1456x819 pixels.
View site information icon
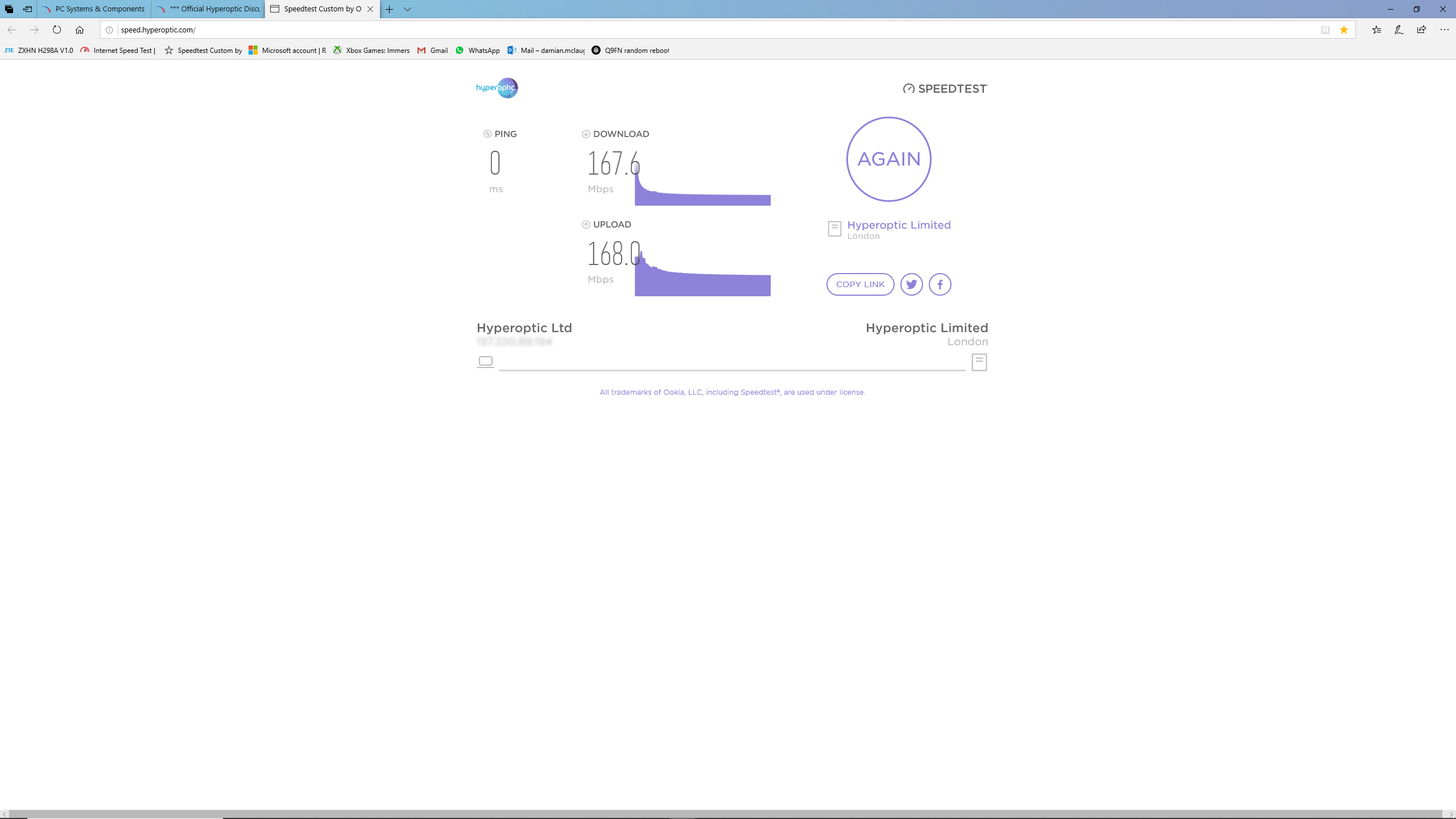tap(109, 30)
